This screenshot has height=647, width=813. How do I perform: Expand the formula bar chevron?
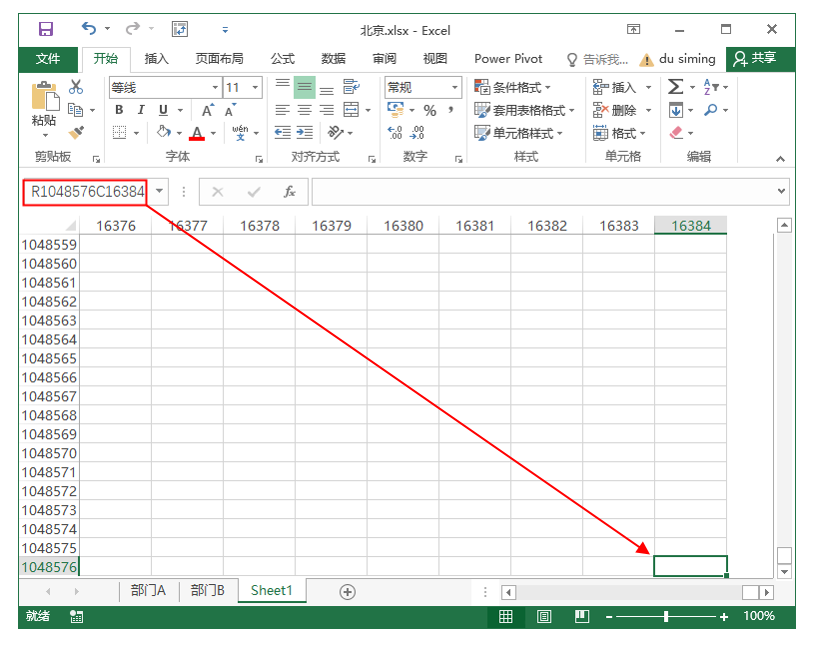[x=781, y=191]
